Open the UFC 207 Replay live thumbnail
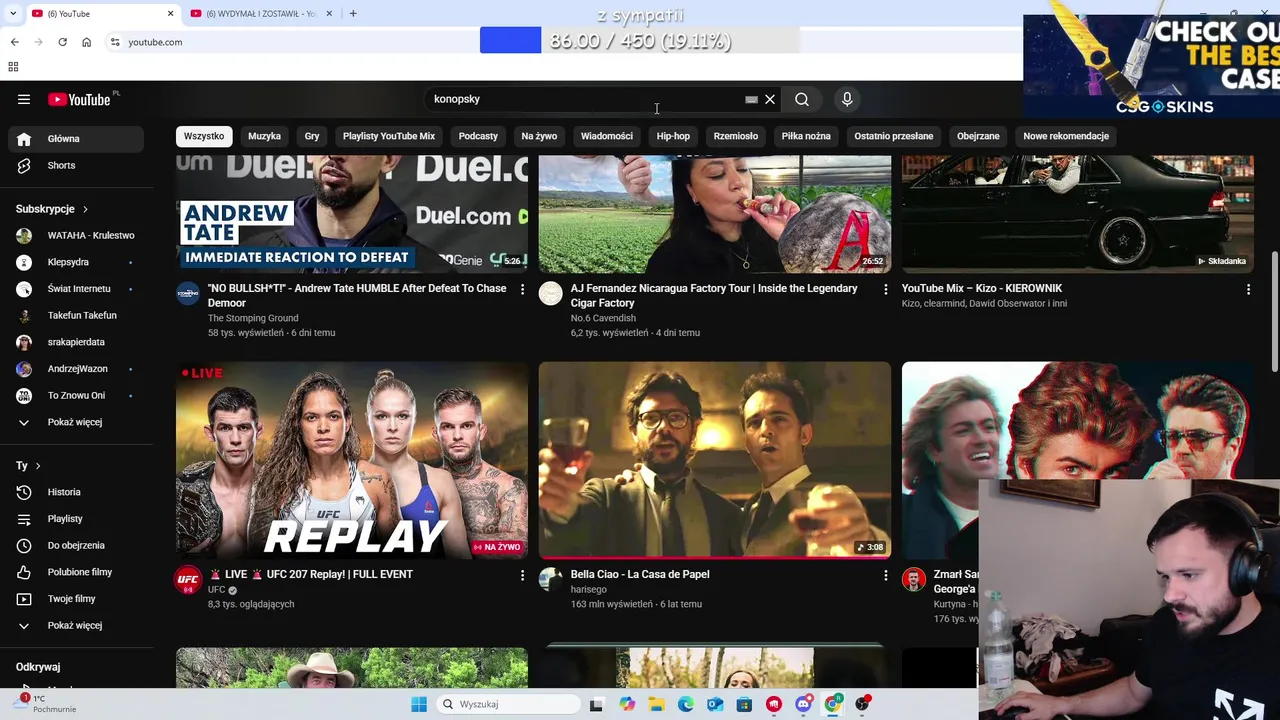 click(352, 460)
